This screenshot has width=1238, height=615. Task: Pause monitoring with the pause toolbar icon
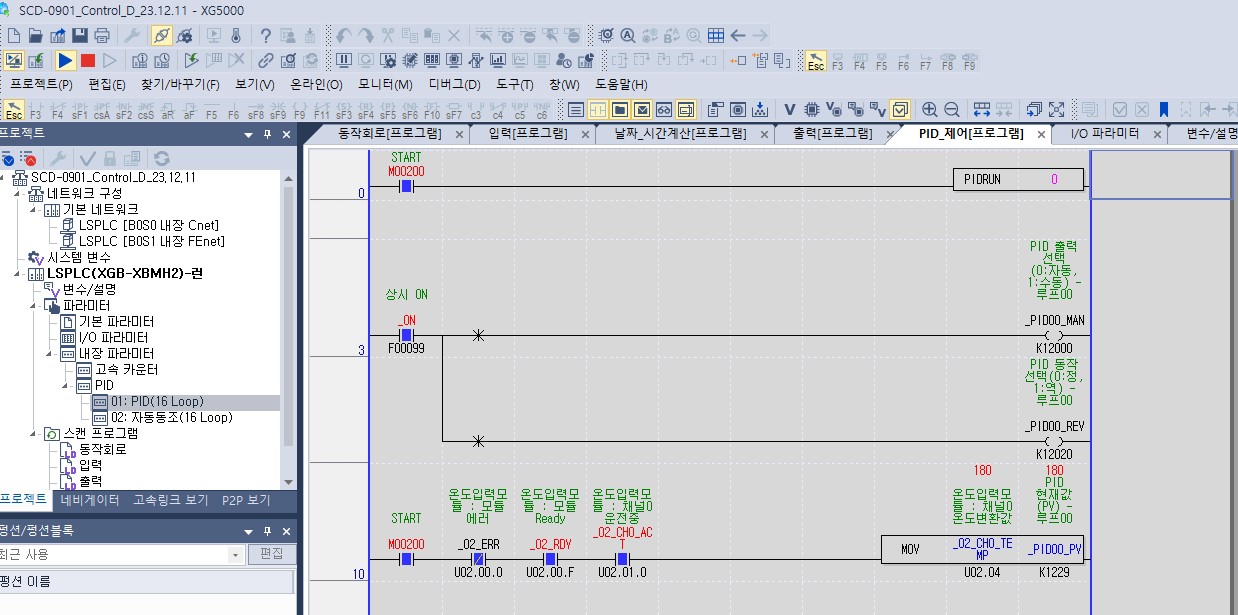[344, 60]
